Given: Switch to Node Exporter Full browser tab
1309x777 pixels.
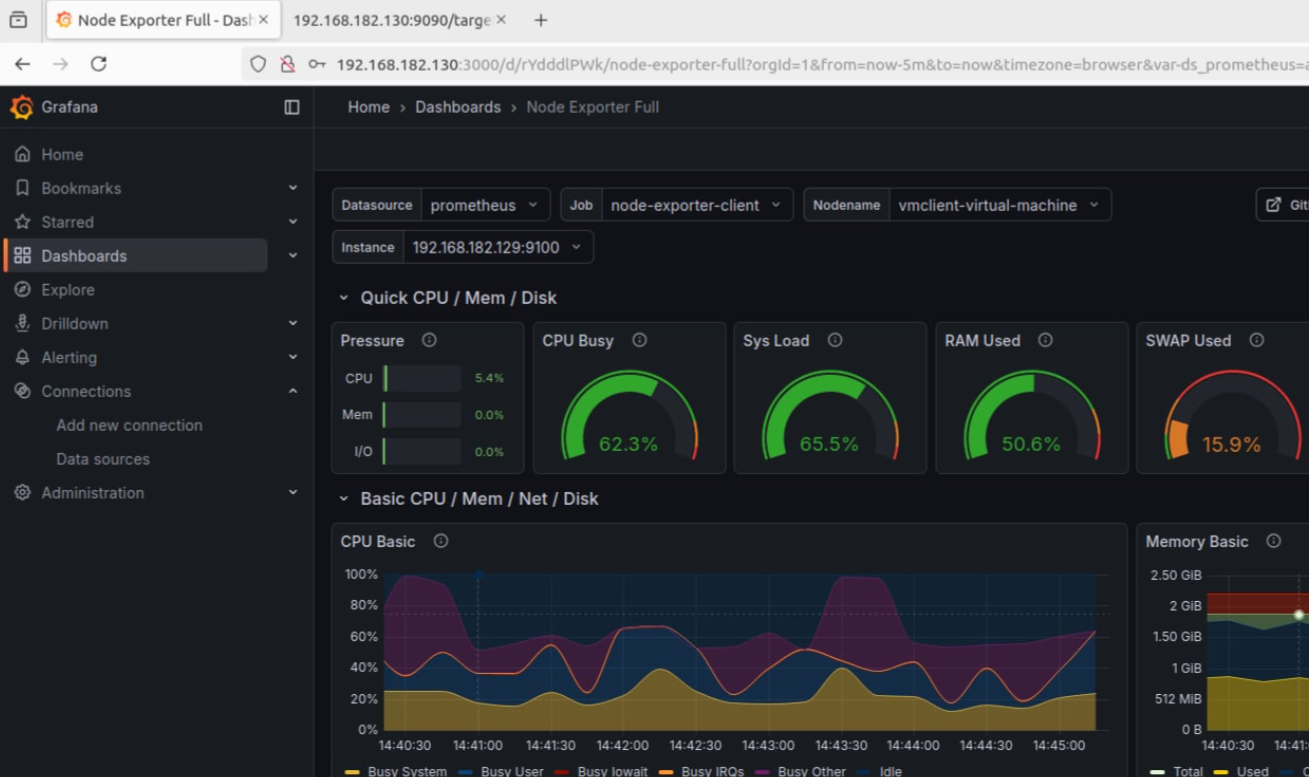Looking at the screenshot, I should coord(162,20).
